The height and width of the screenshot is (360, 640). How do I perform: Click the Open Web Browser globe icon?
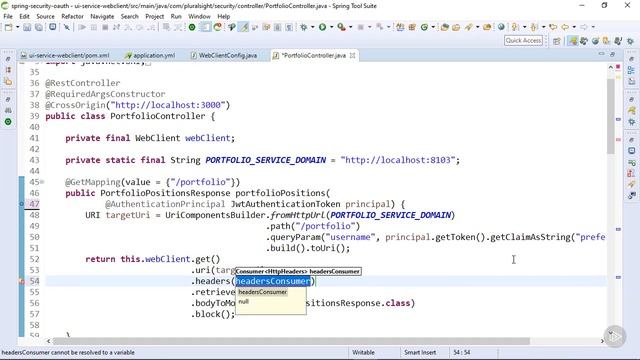(501, 27)
